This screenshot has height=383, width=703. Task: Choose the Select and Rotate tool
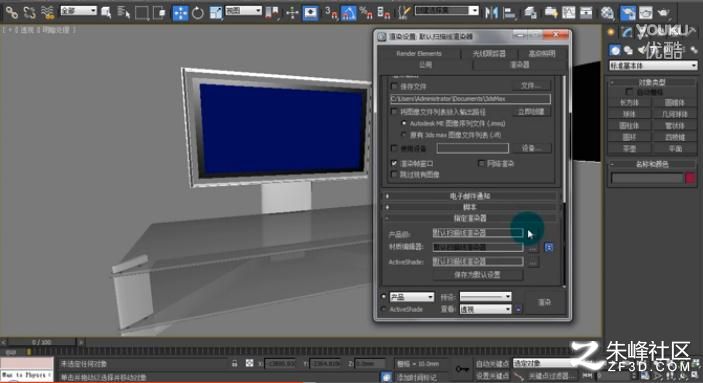point(198,13)
